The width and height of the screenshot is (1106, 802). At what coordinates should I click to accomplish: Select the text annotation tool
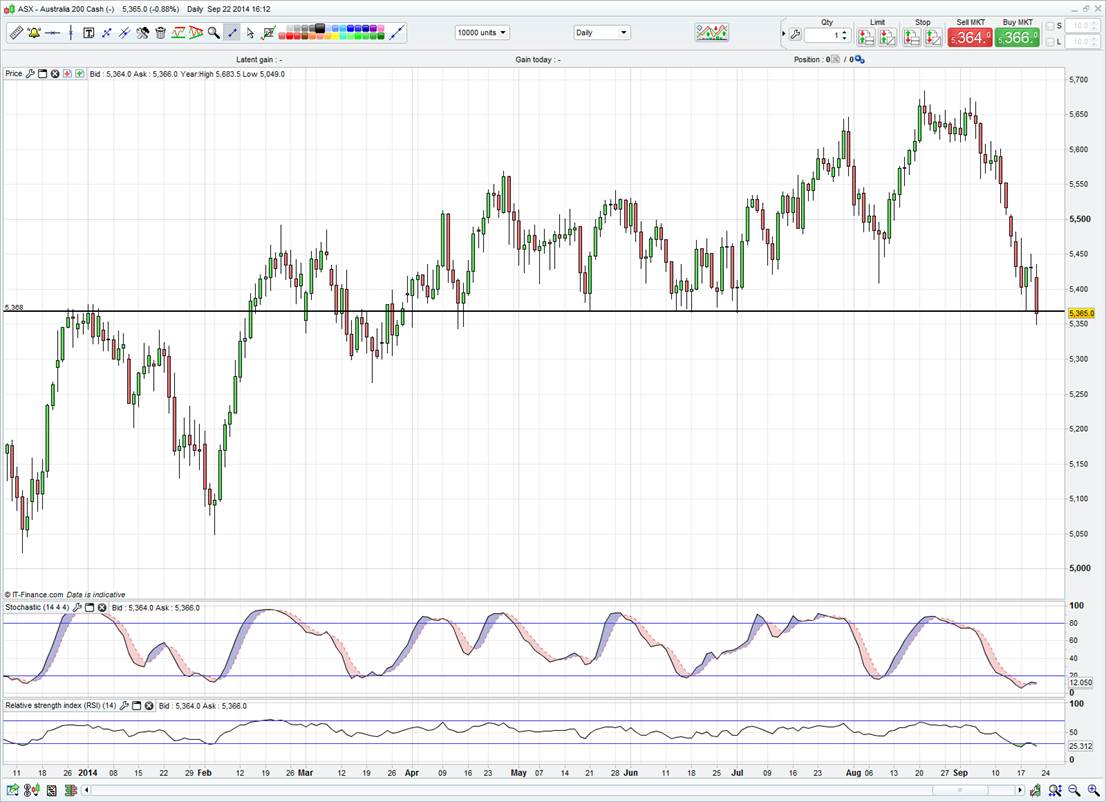[x=88, y=33]
